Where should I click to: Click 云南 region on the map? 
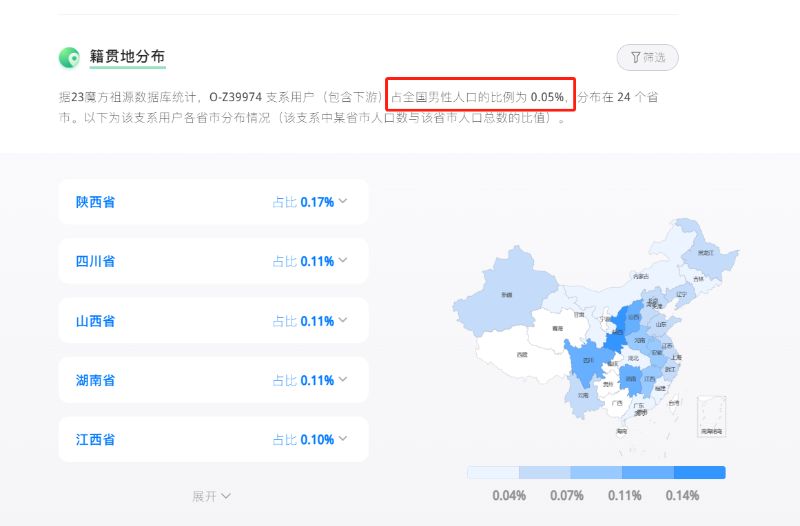[583, 395]
